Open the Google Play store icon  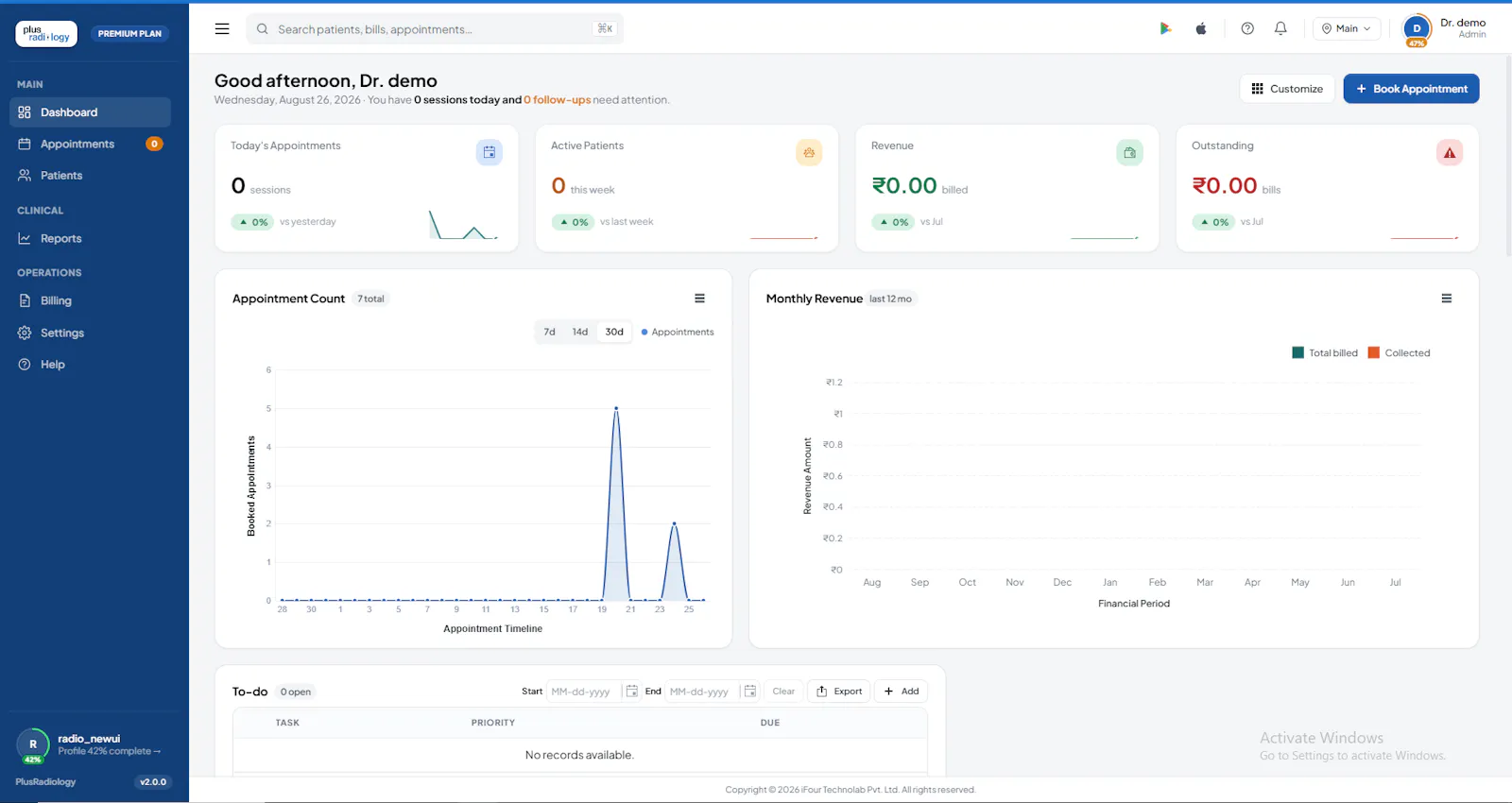coord(1165,28)
